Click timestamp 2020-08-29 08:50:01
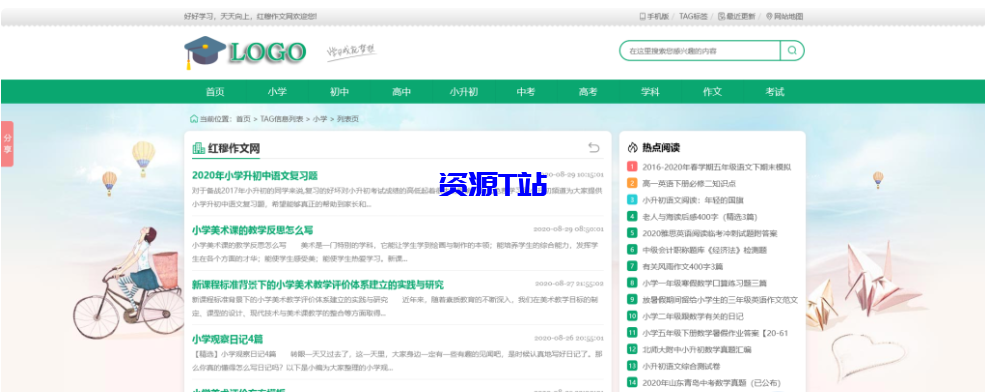Image resolution: width=985 pixels, height=392 pixels. pyautogui.click(x=569, y=229)
